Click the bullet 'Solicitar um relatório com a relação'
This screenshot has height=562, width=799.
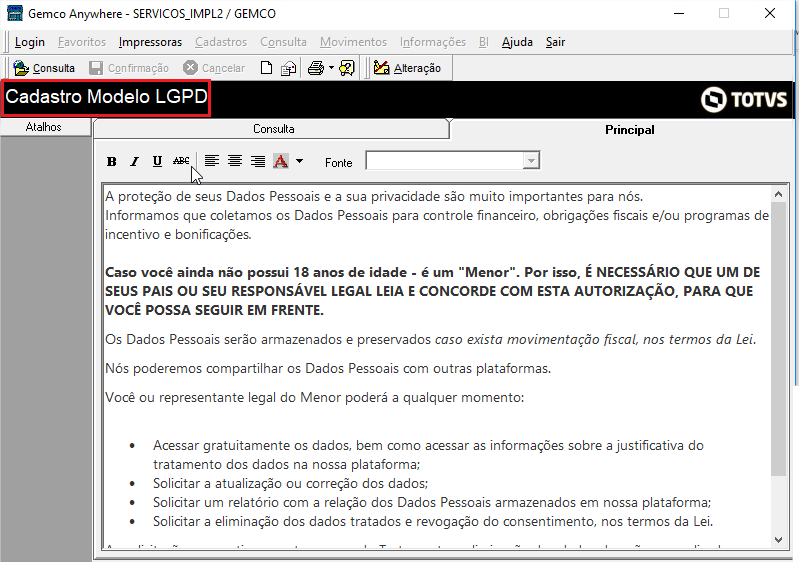pyautogui.click(x=432, y=502)
